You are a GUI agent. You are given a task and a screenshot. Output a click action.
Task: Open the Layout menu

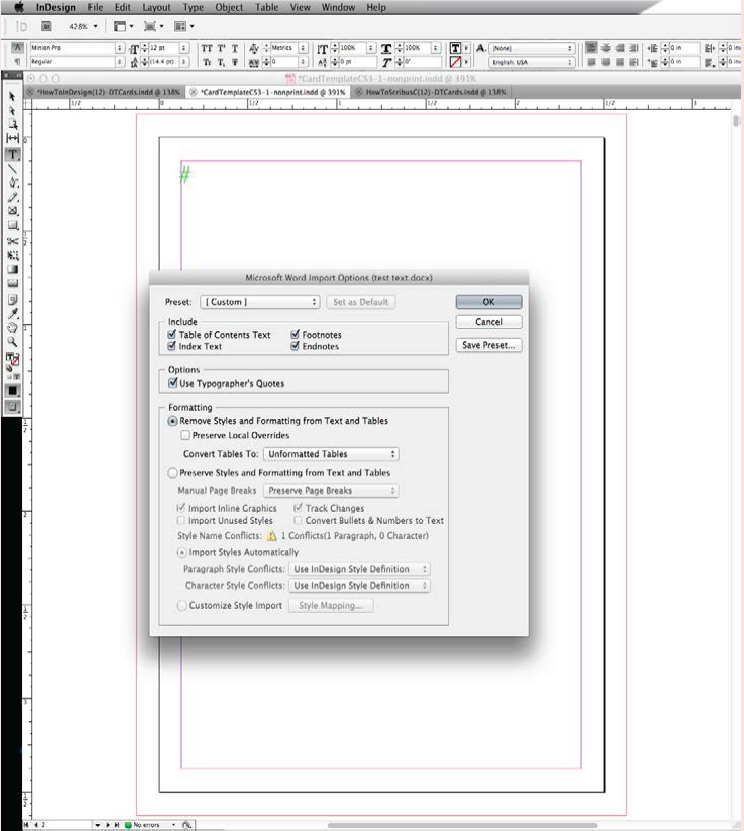pos(156,7)
